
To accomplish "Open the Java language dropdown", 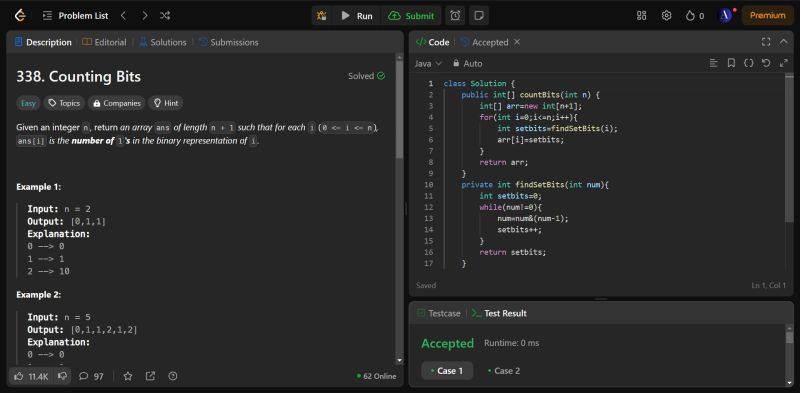I will pos(428,64).
